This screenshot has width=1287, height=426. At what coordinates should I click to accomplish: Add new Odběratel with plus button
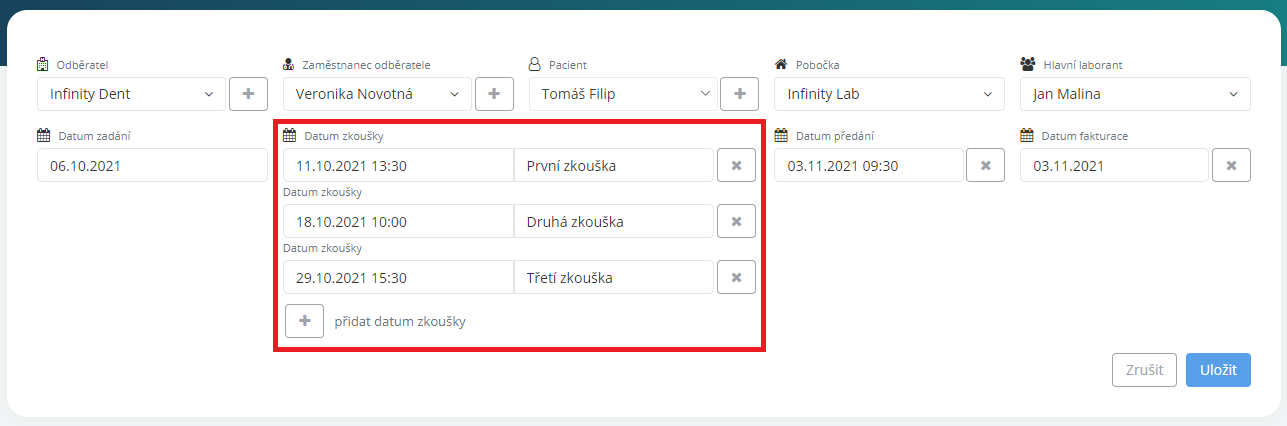249,94
